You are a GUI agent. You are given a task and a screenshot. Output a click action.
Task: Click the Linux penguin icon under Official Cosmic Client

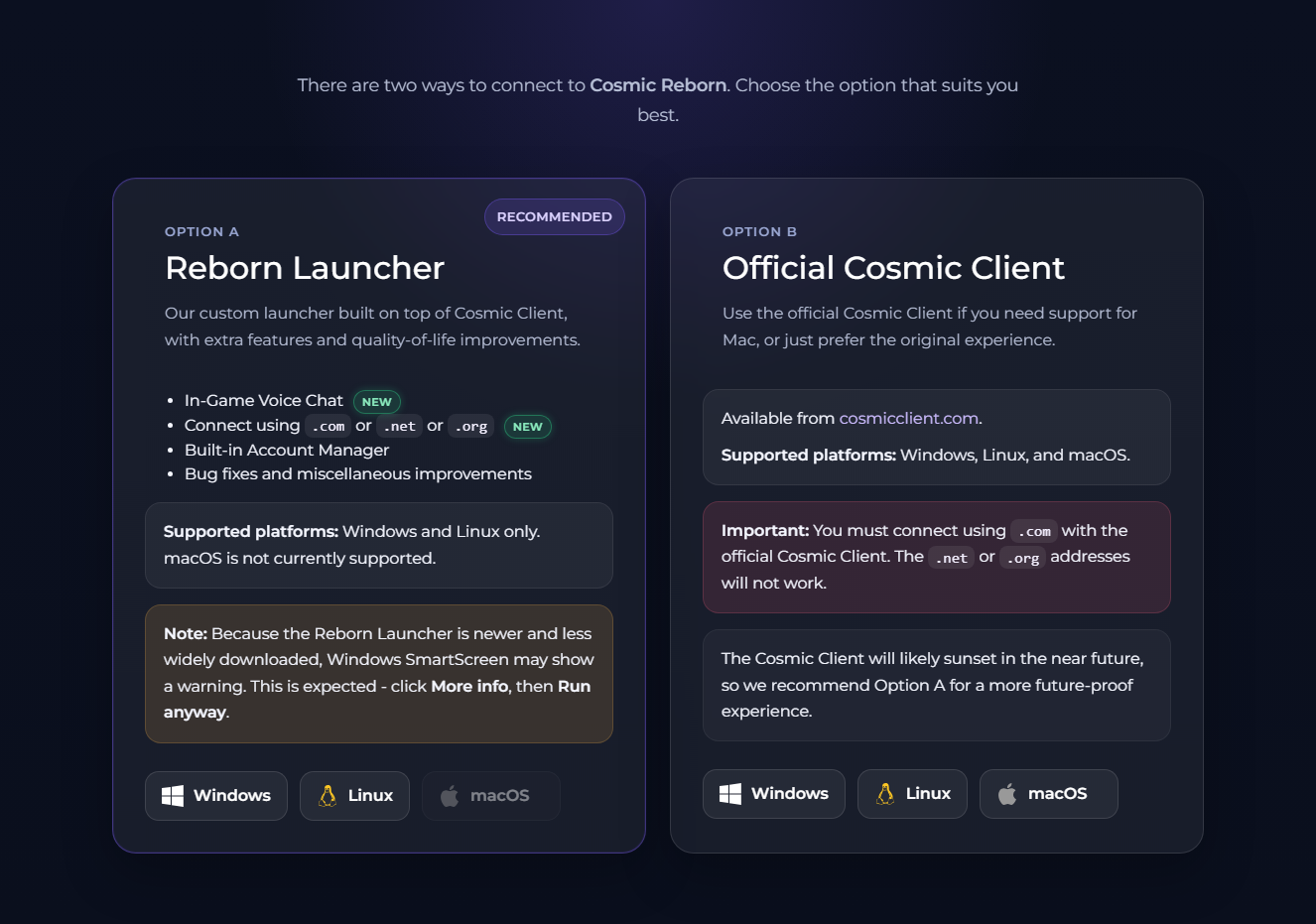885,793
